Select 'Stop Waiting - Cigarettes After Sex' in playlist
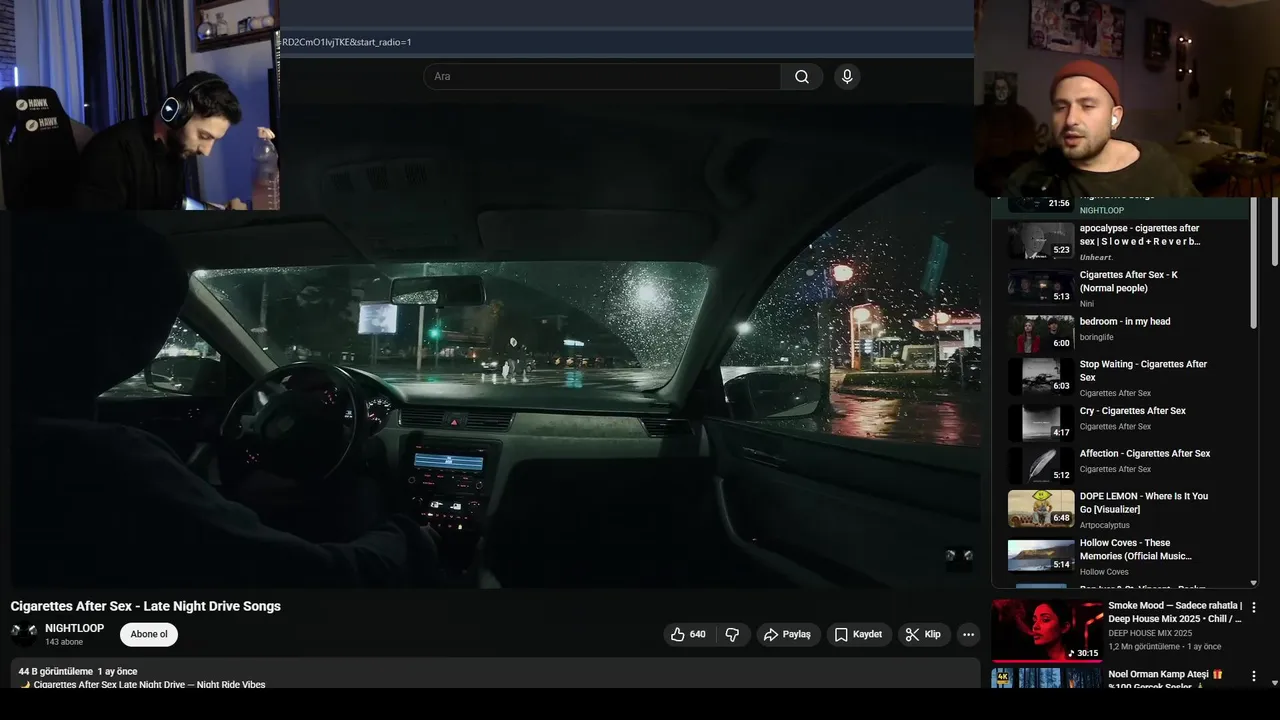The image size is (1280, 720). (1143, 371)
